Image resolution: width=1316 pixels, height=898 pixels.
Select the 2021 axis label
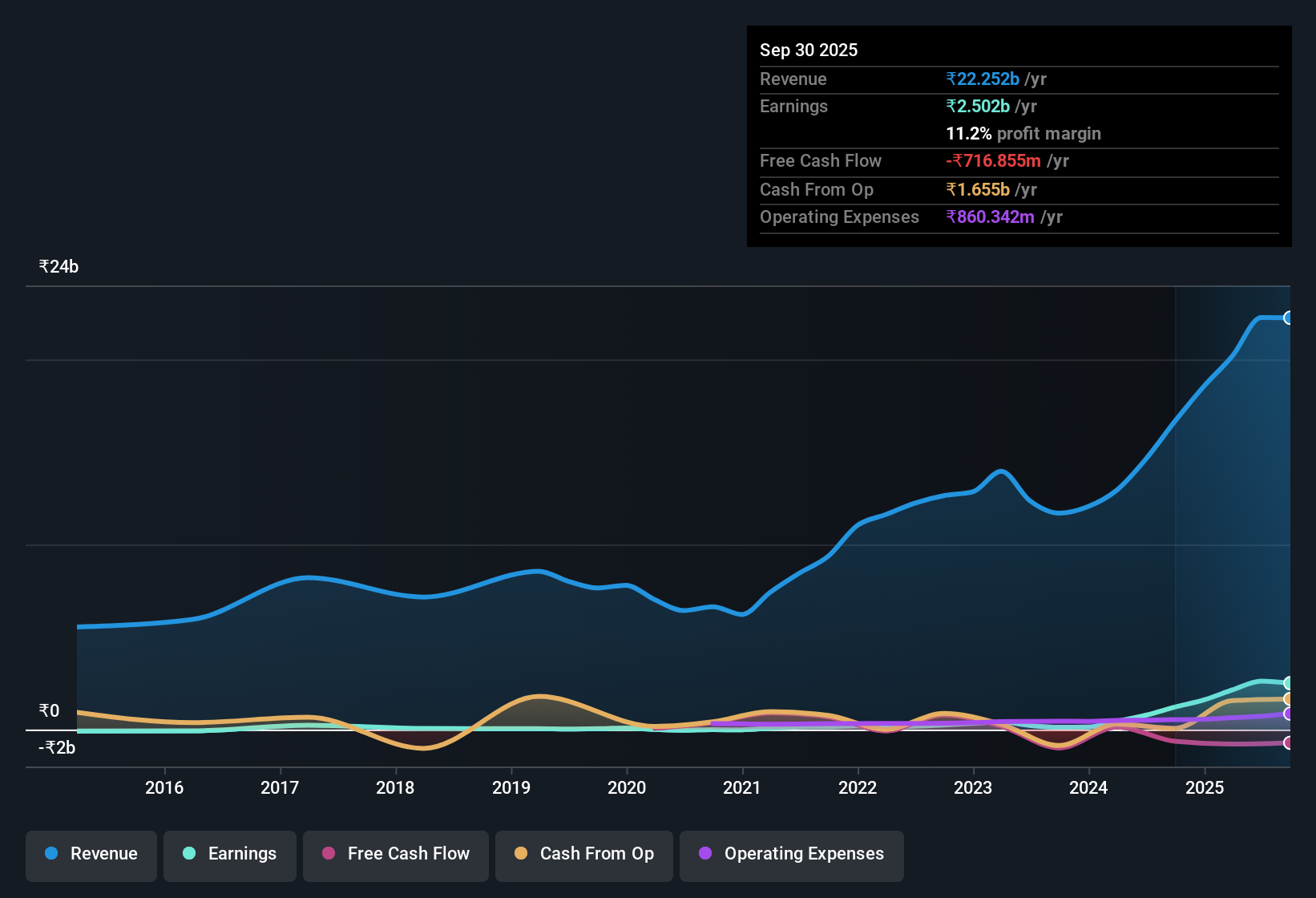pos(742,788)
